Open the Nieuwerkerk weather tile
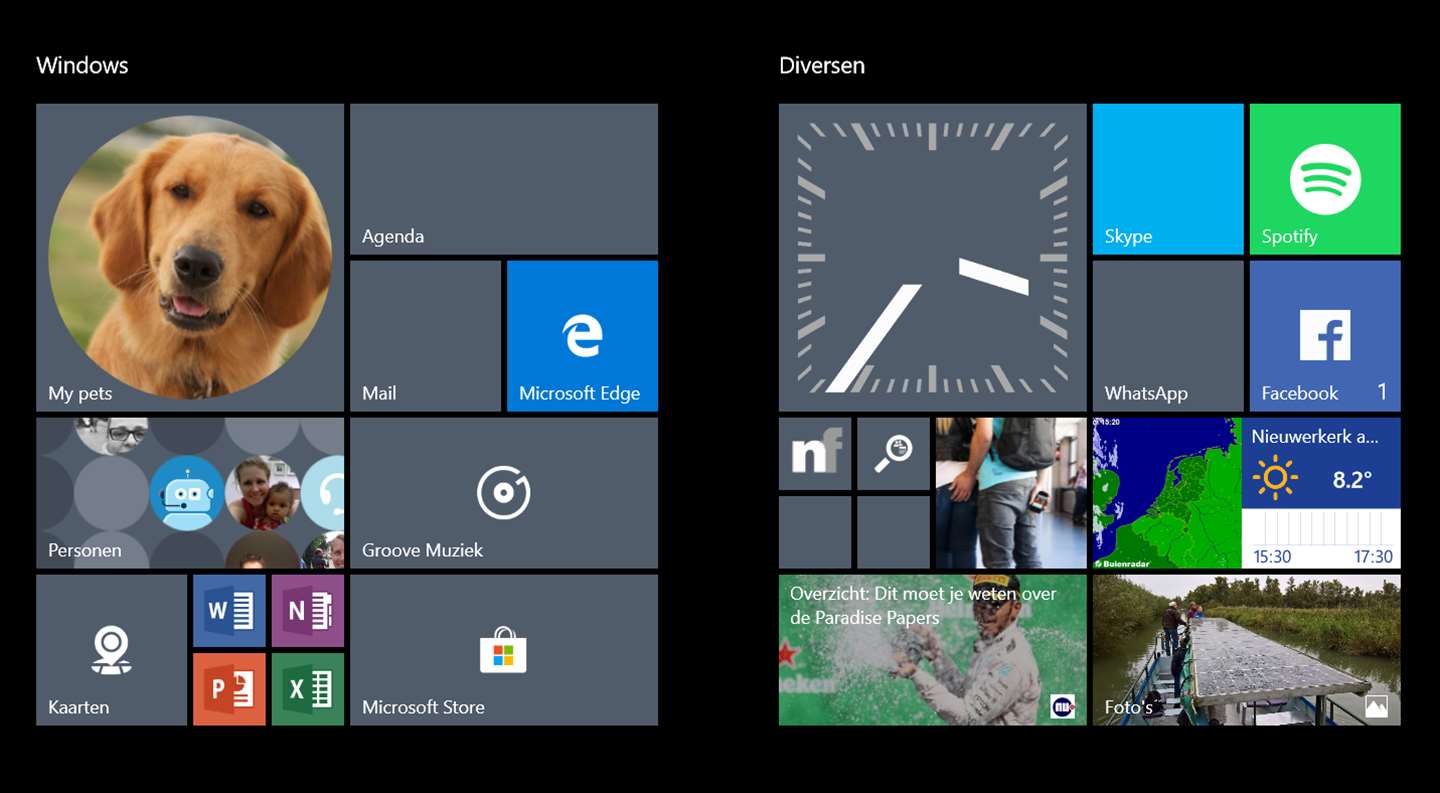This screenshot has height=793, width=1440. click(x=1321, y=493)
